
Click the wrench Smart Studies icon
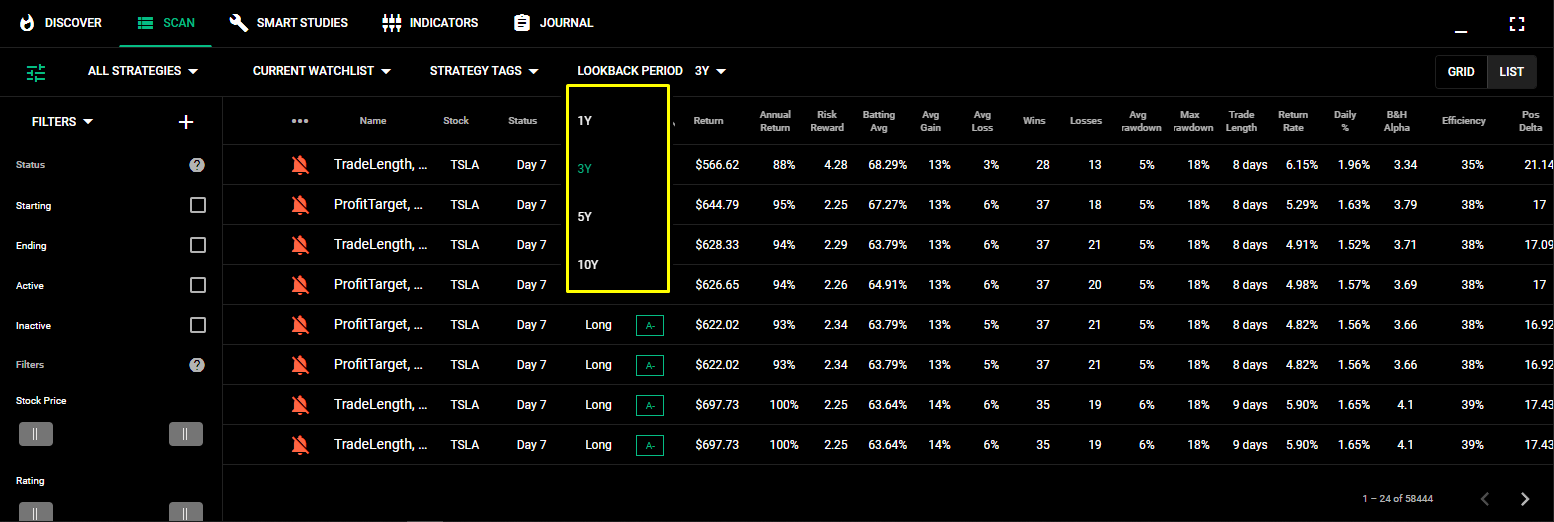pos(238,22)
